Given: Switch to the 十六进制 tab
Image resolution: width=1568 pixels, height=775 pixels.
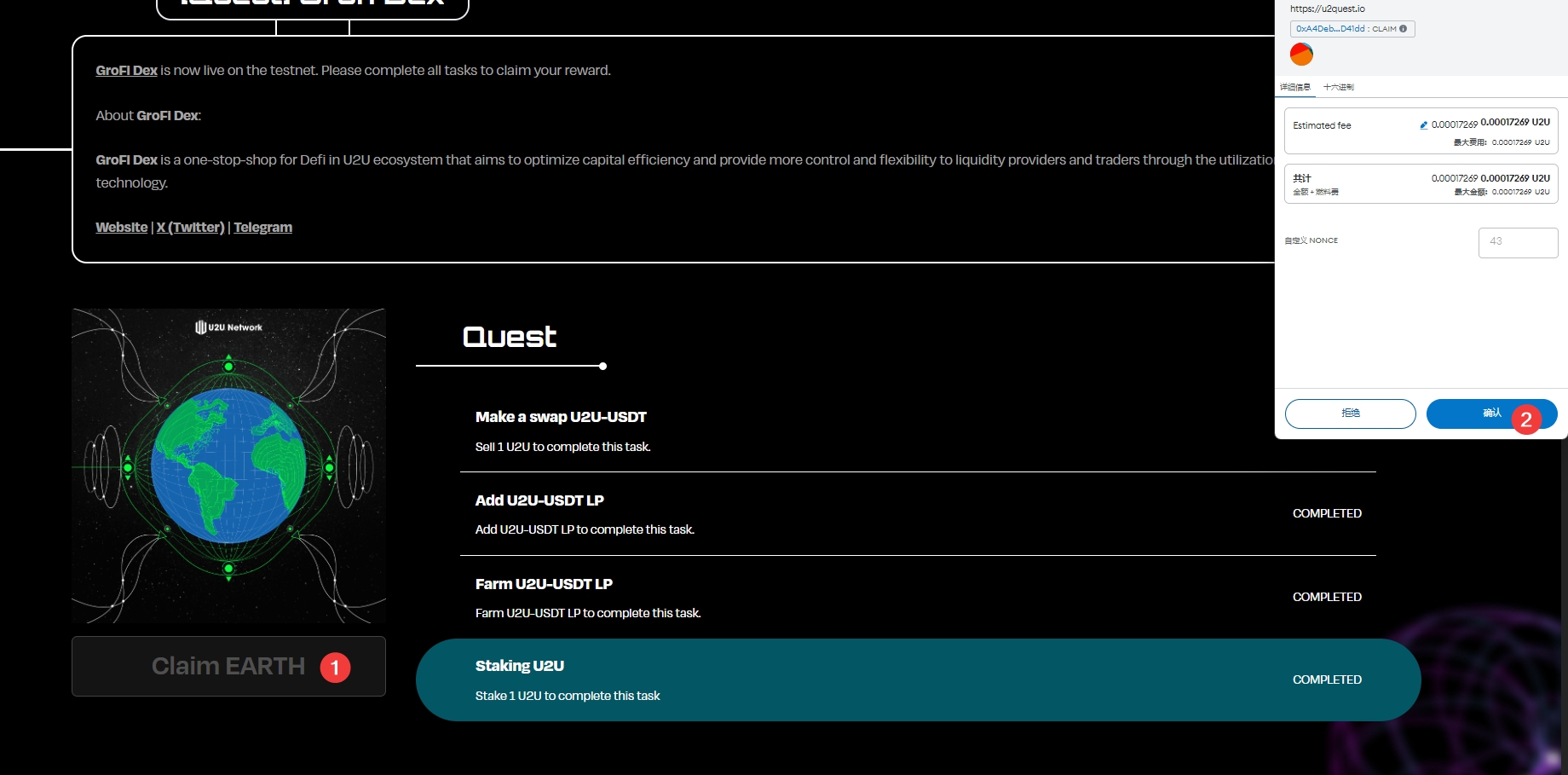Looking at the screenshot, I should (1338, 87).
